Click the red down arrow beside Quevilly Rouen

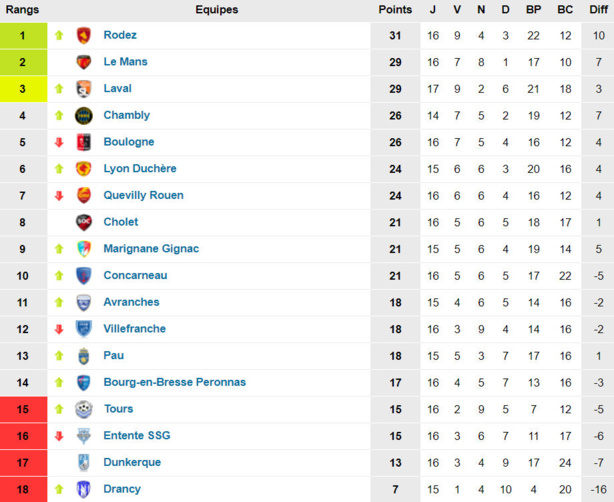[59, 195]
